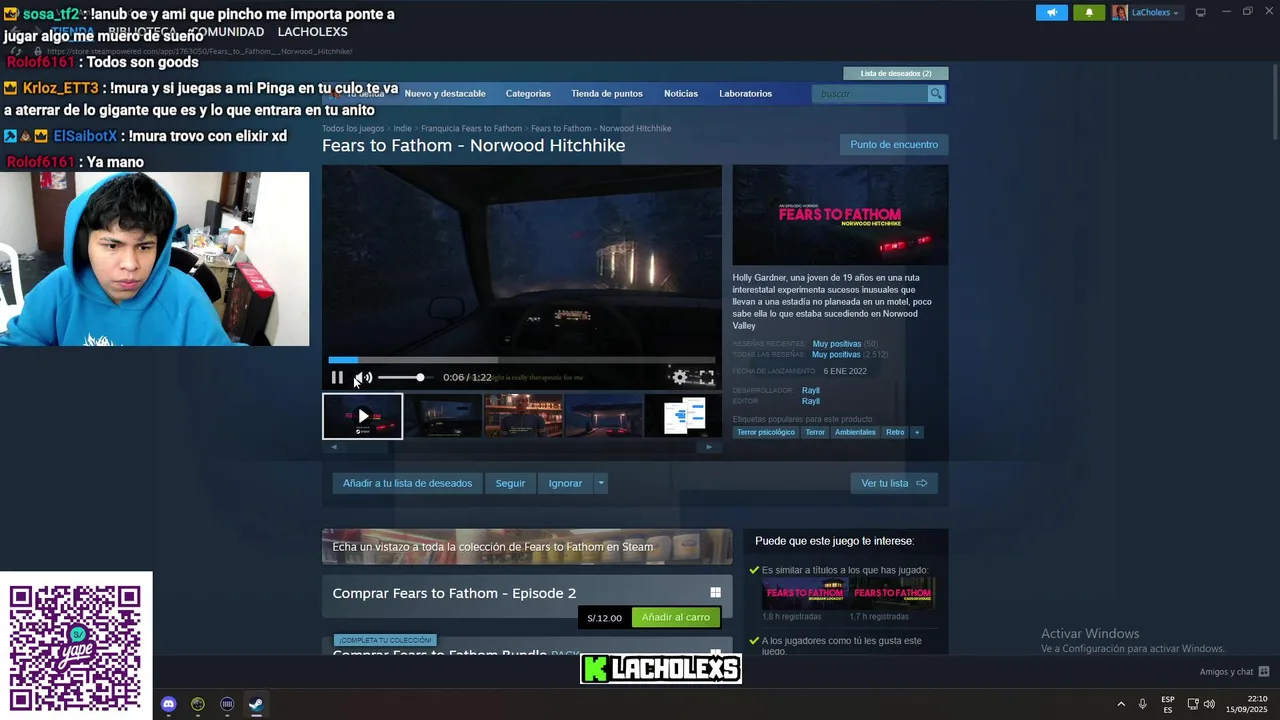Image resolution: width=1280 pixels, height=720 pixels.
Task: Click Franquicia Fears to Fathom breadcrumb
Action: click(x=471, y=128)
